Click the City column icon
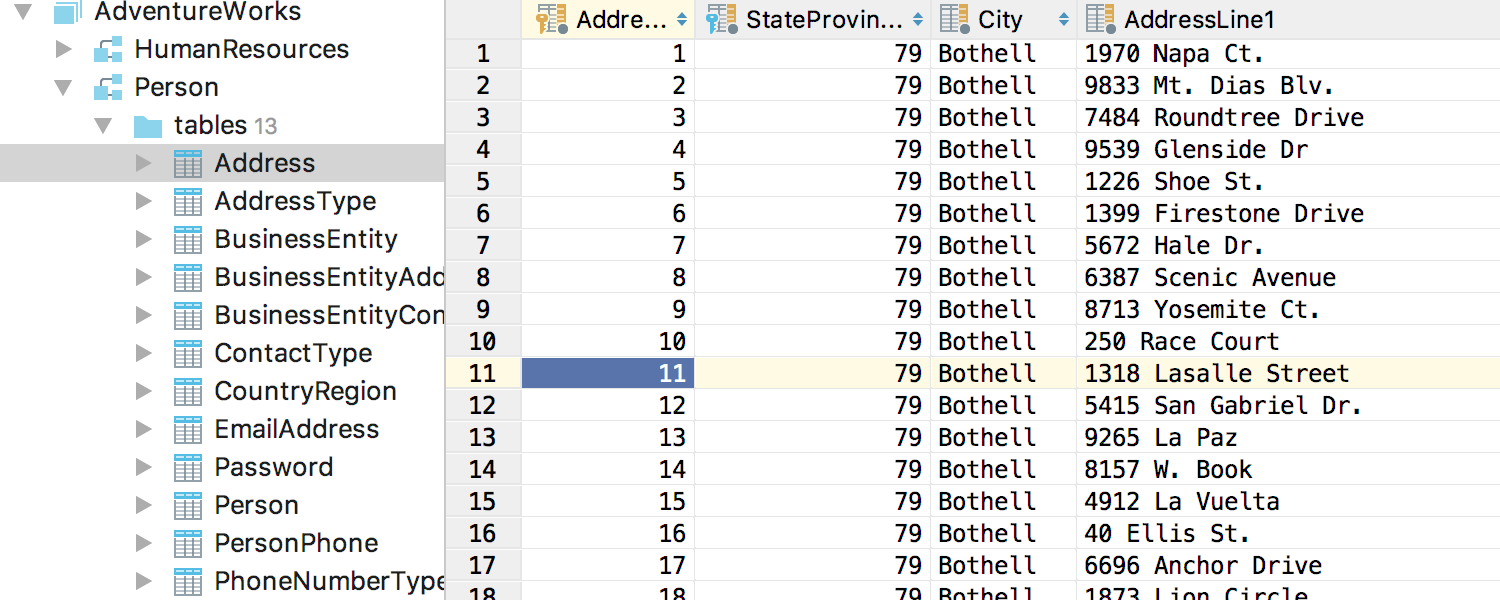Viewport: 1500px width, 600px height. click(x=955, y=19)
